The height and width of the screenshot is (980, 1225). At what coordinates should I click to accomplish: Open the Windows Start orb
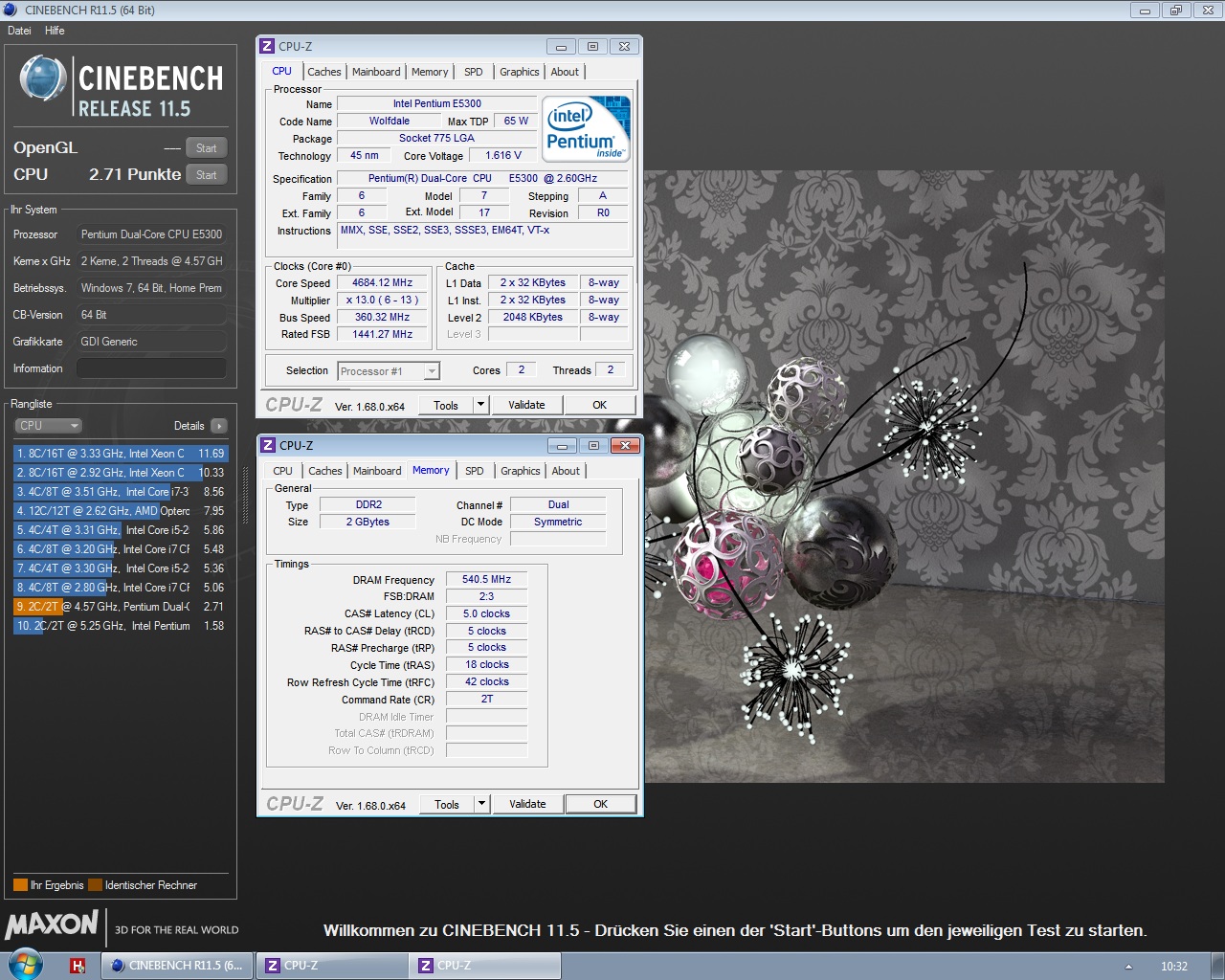point(26,965)
